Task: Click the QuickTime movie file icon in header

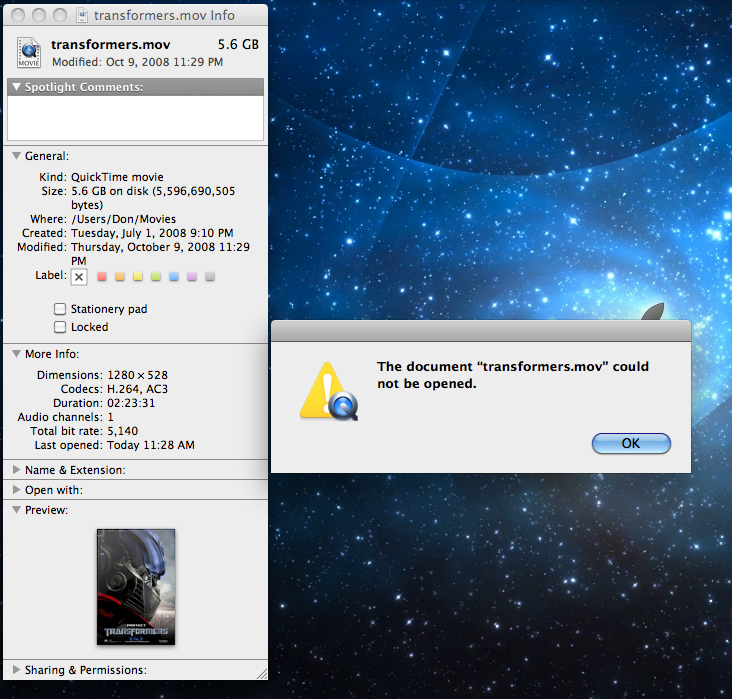Action: click(29, 52)
